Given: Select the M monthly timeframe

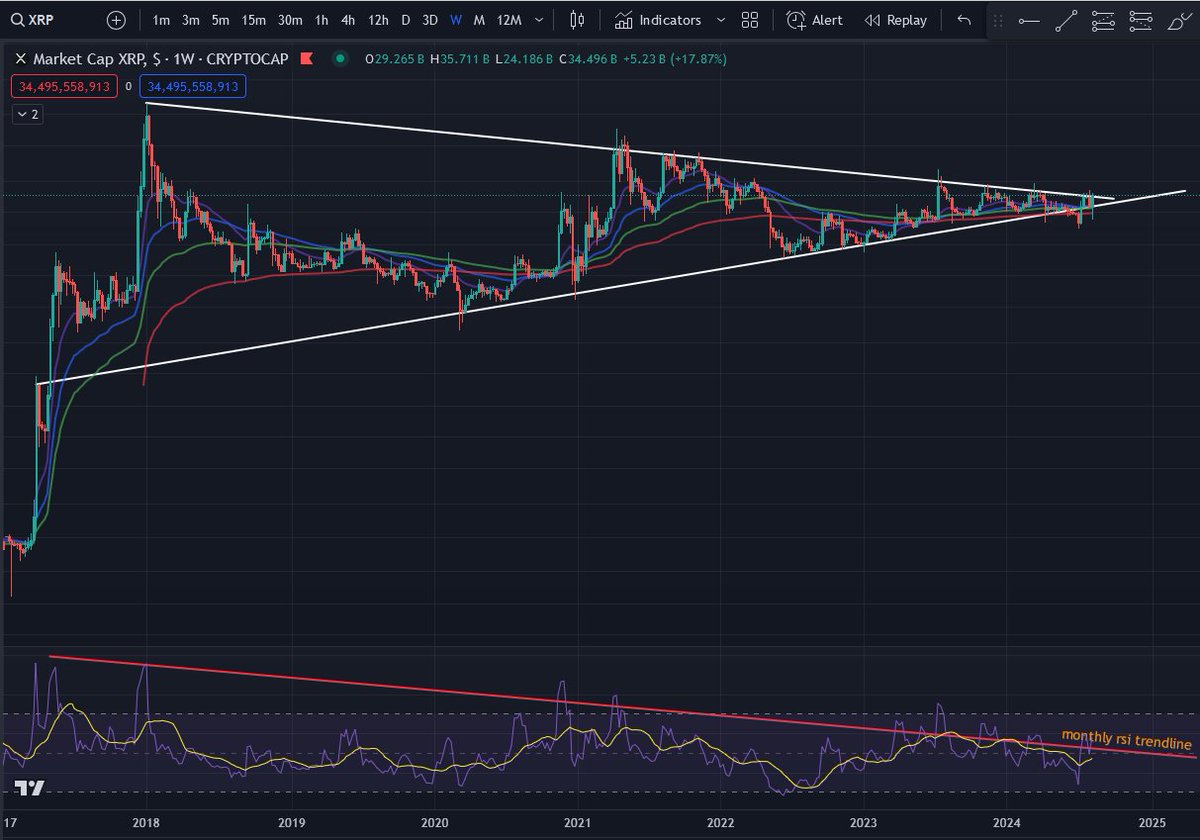Looking at the screenshot, I should tap(480, 20).
